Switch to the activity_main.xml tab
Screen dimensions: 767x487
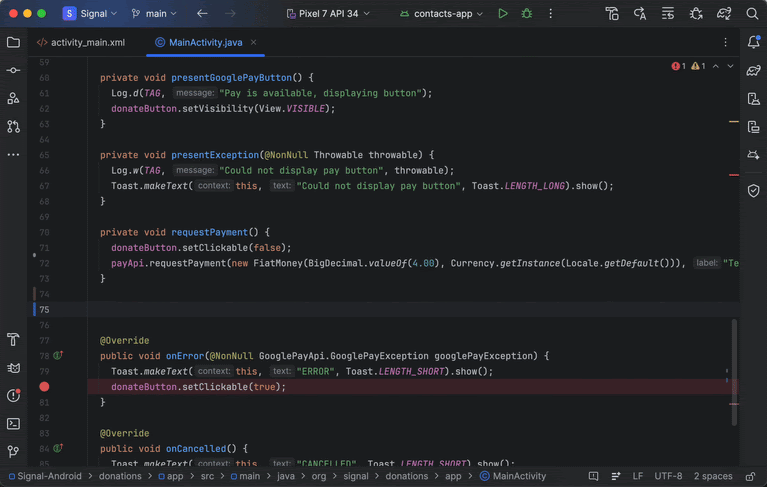tap(87, 43)
